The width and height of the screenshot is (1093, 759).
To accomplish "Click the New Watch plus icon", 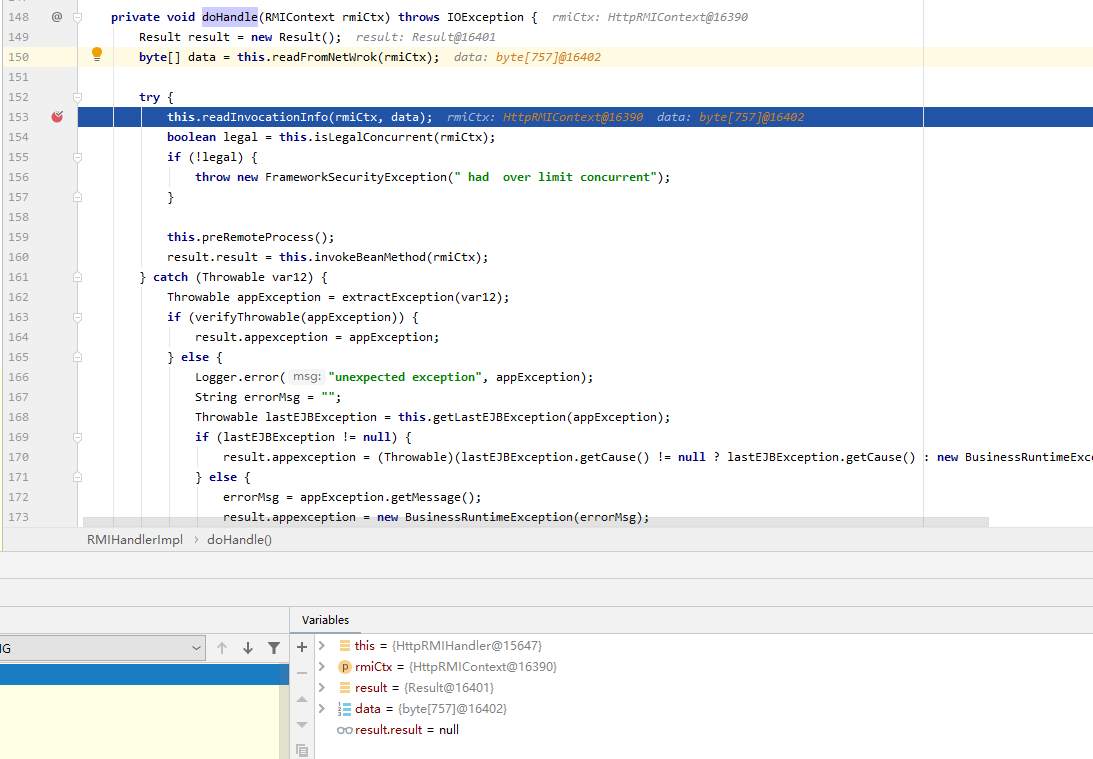I will coord(302,647).
